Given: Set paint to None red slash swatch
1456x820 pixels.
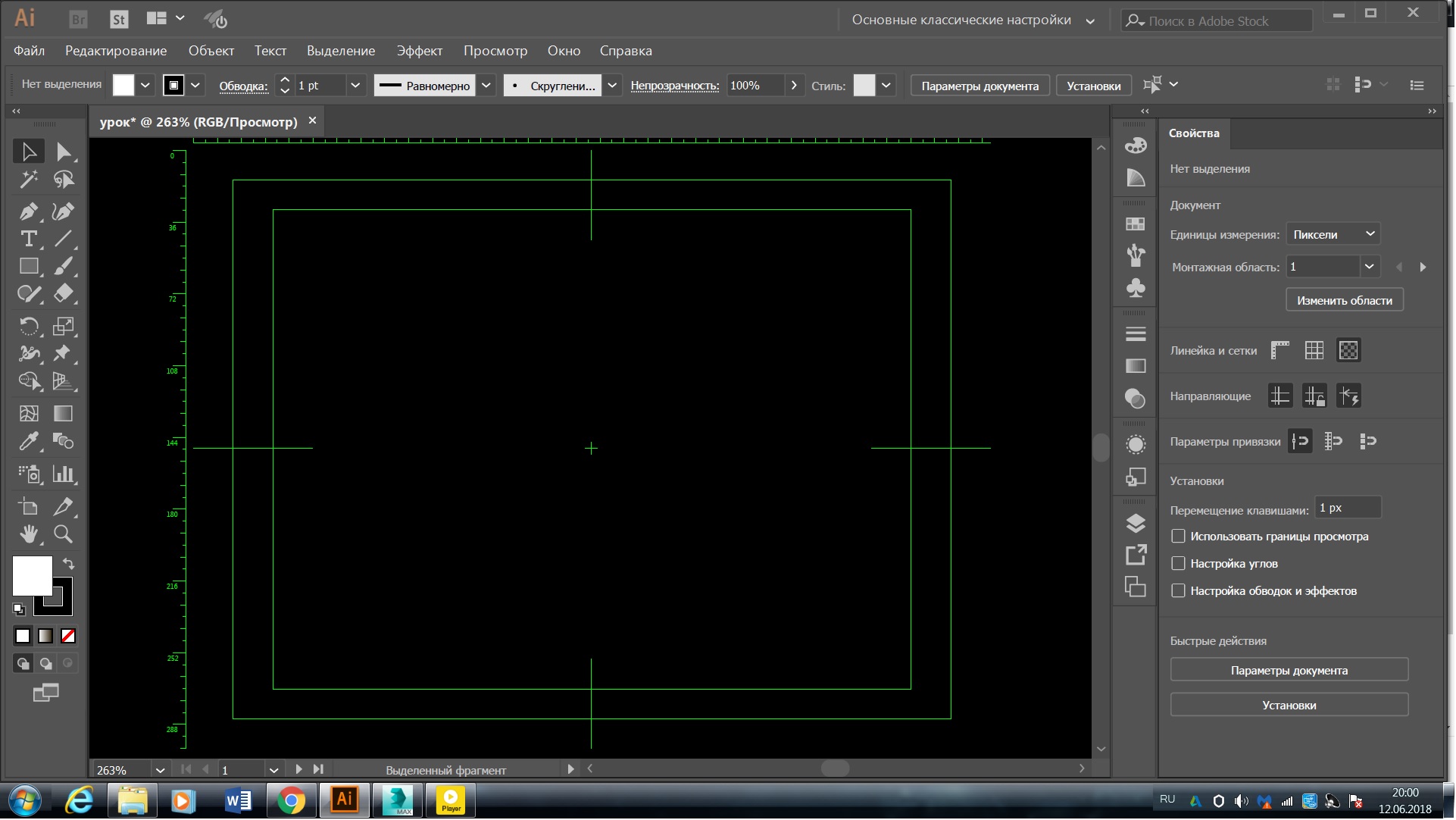Looking at the screenshot, I should point(68,636).
